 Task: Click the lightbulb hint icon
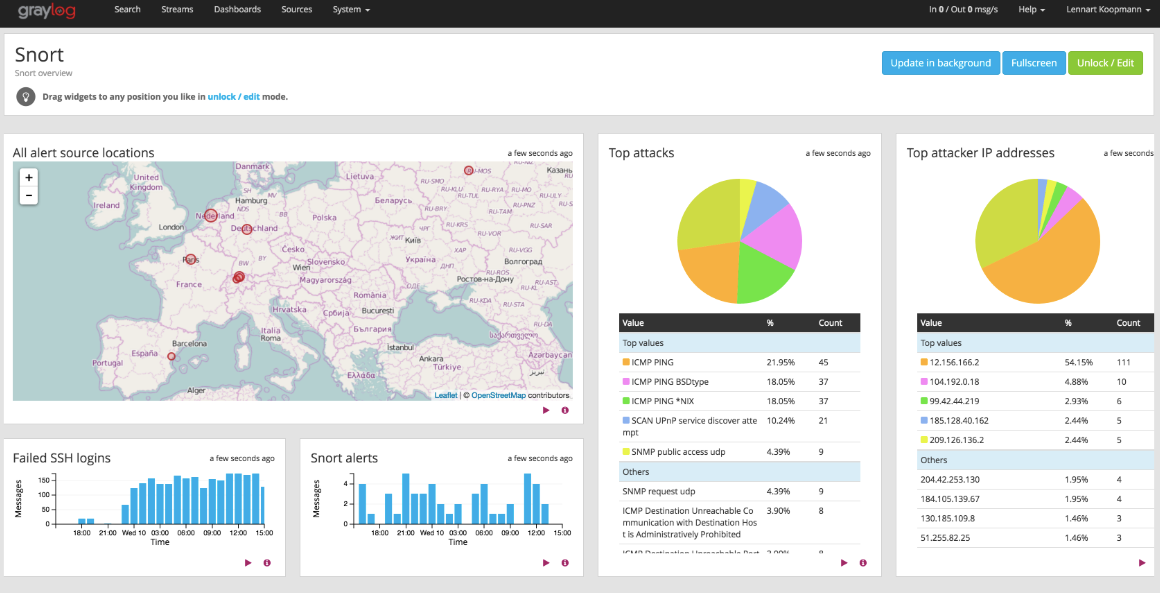pos(26,97)
